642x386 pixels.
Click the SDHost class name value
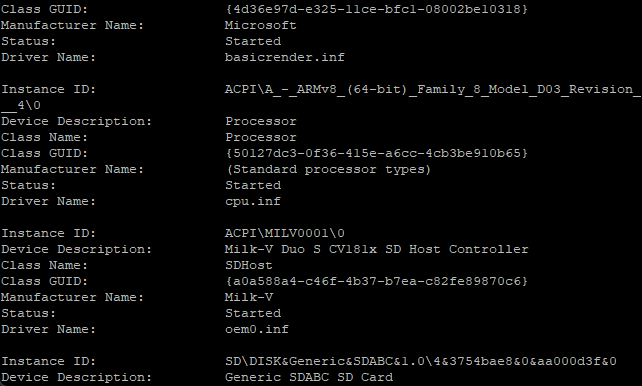coord(249,265)
